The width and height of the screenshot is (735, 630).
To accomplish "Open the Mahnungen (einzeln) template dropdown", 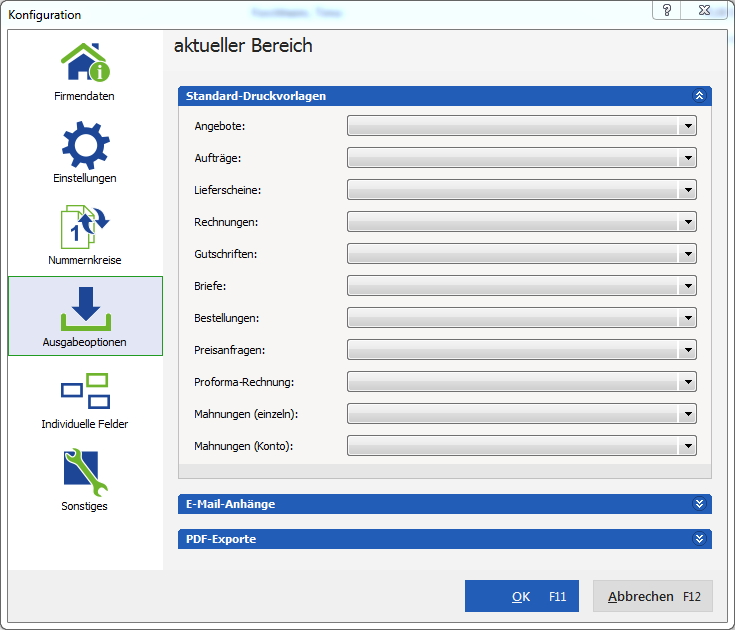I will click(x=522, y=413).
